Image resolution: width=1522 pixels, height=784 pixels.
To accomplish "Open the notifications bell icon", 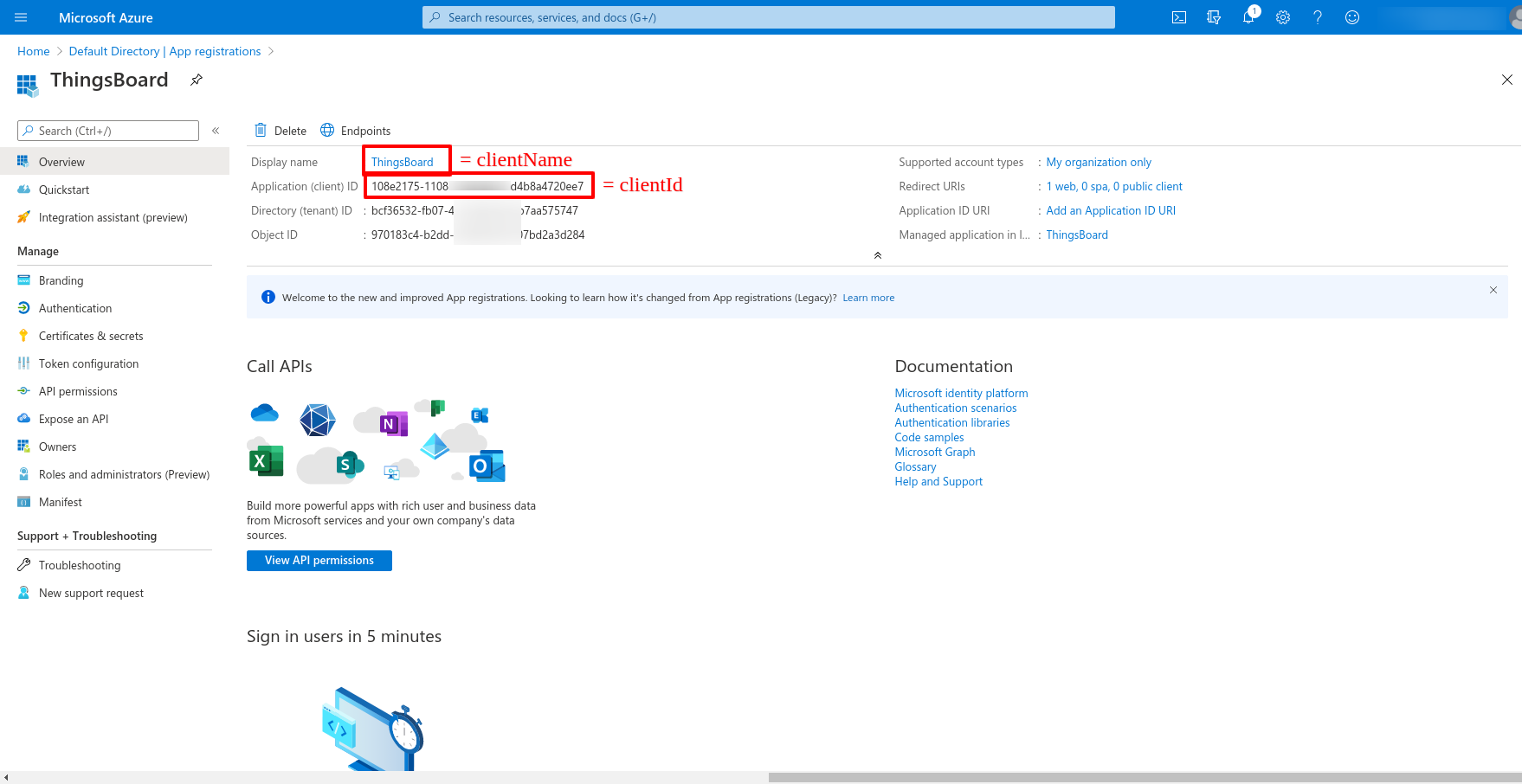I will coord(1248,17).
